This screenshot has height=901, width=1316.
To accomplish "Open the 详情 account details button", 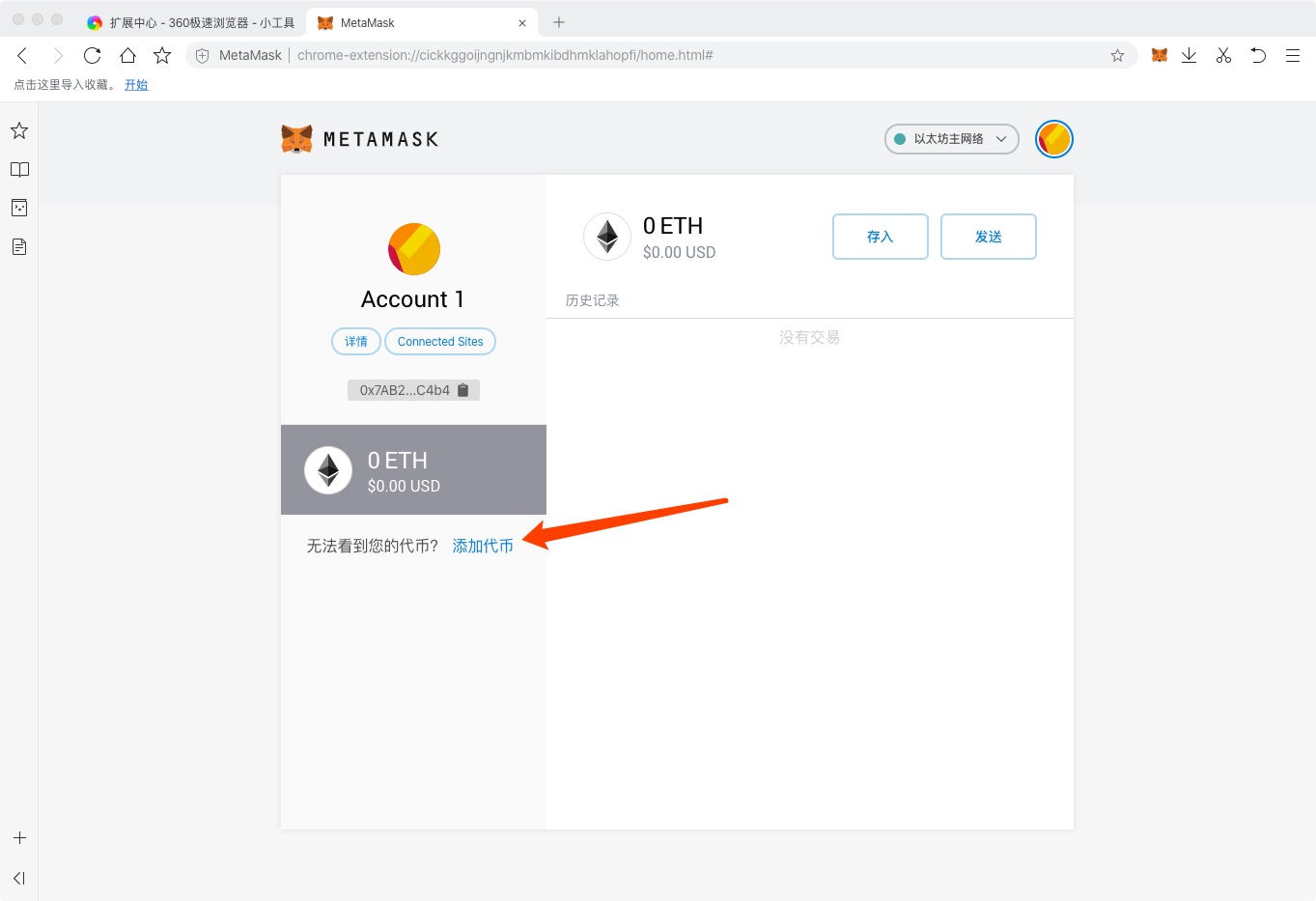I will (x=356, y=342).
